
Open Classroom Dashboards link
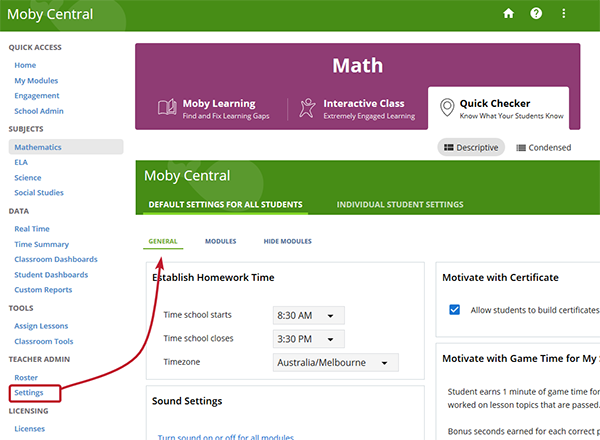click(56, 259)
